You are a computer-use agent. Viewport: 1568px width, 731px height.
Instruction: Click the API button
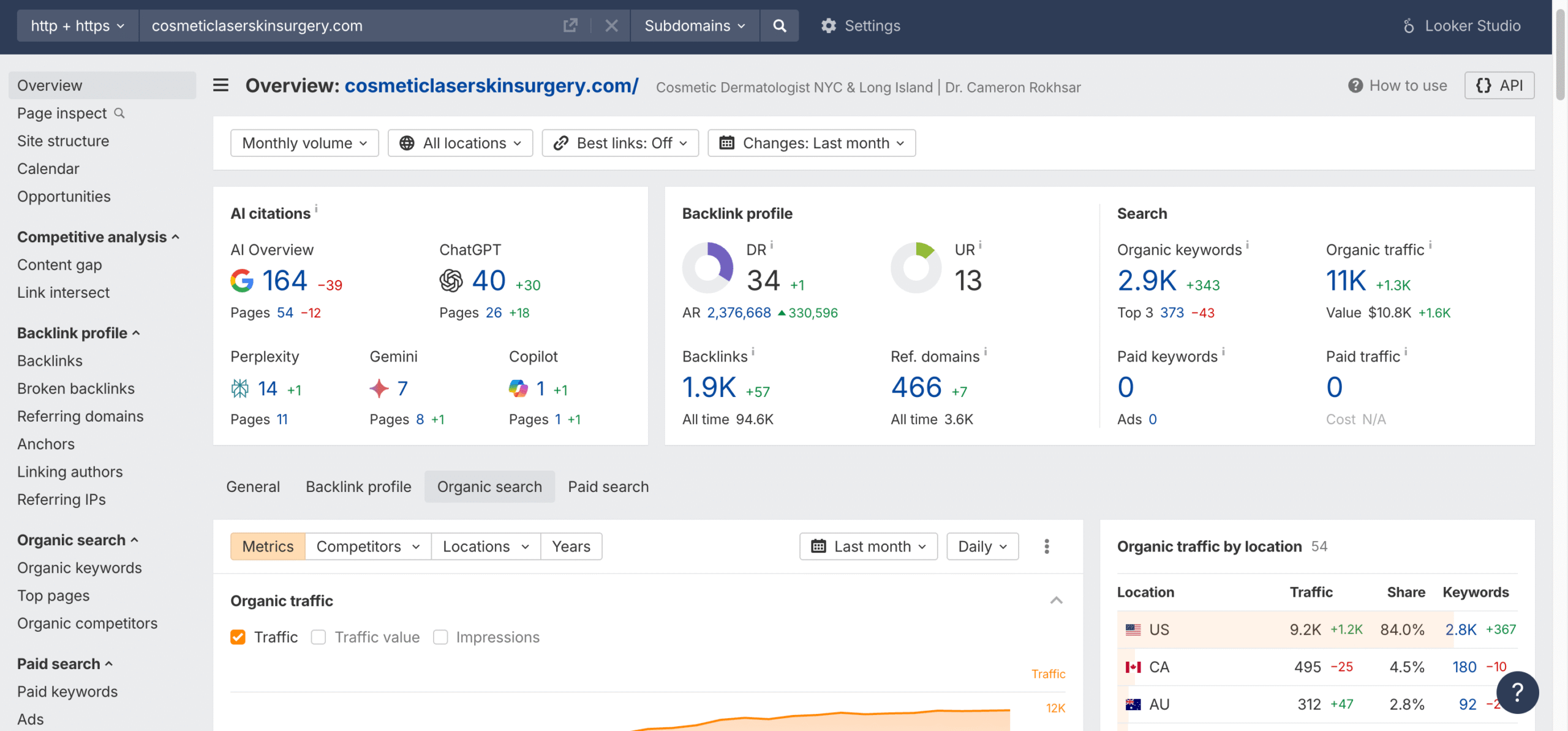1499,85
